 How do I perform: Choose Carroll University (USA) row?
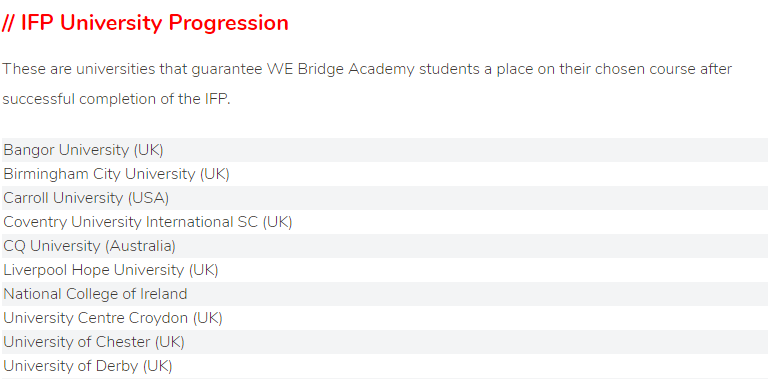pyautogui.click(x=385, y=198)
